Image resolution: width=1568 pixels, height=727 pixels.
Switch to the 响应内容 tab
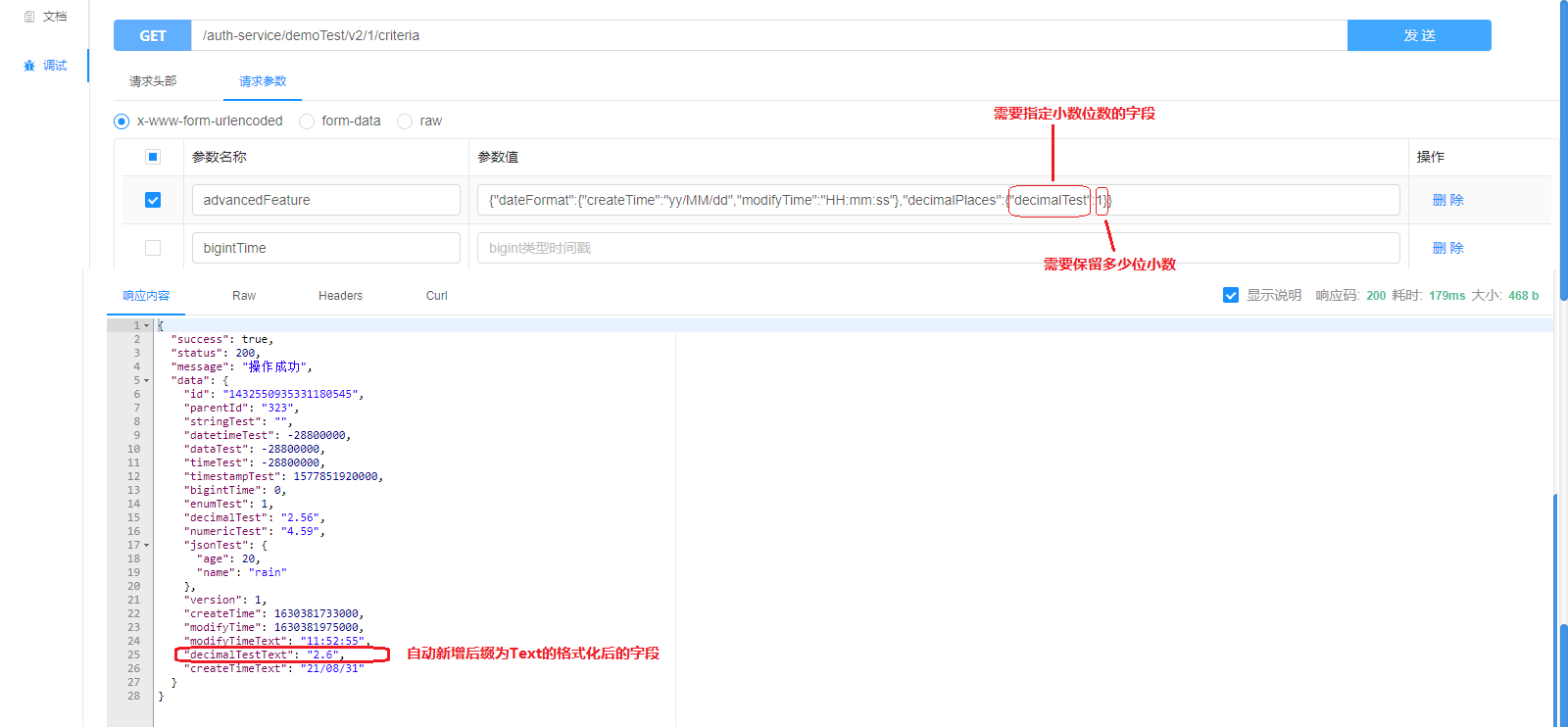point(146,296)
